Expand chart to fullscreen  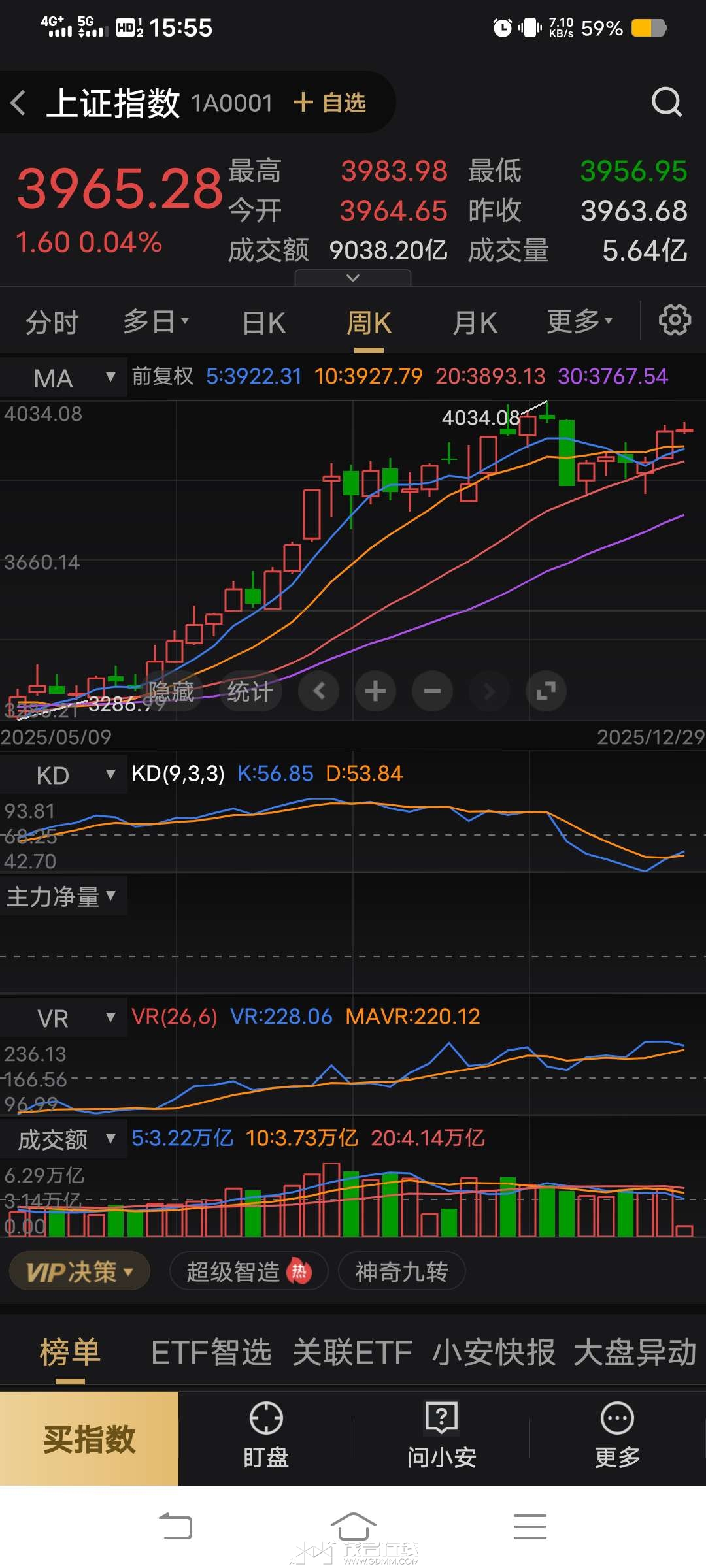tap(545, 691)
